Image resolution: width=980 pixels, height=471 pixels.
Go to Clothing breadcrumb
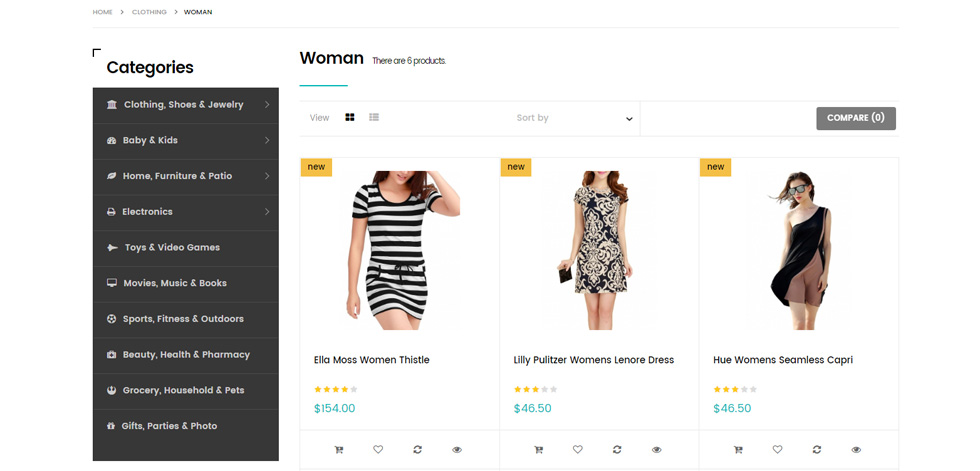tap(149, 12)
